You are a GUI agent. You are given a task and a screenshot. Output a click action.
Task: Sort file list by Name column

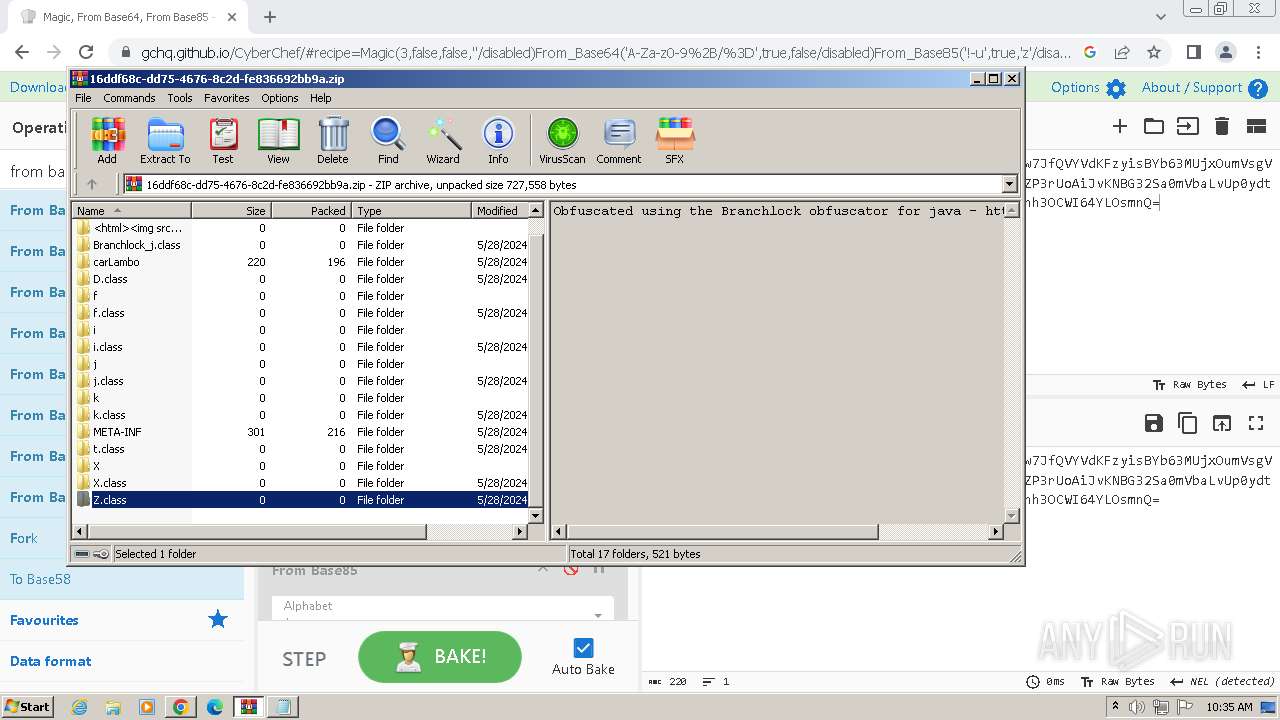(131, 211)
